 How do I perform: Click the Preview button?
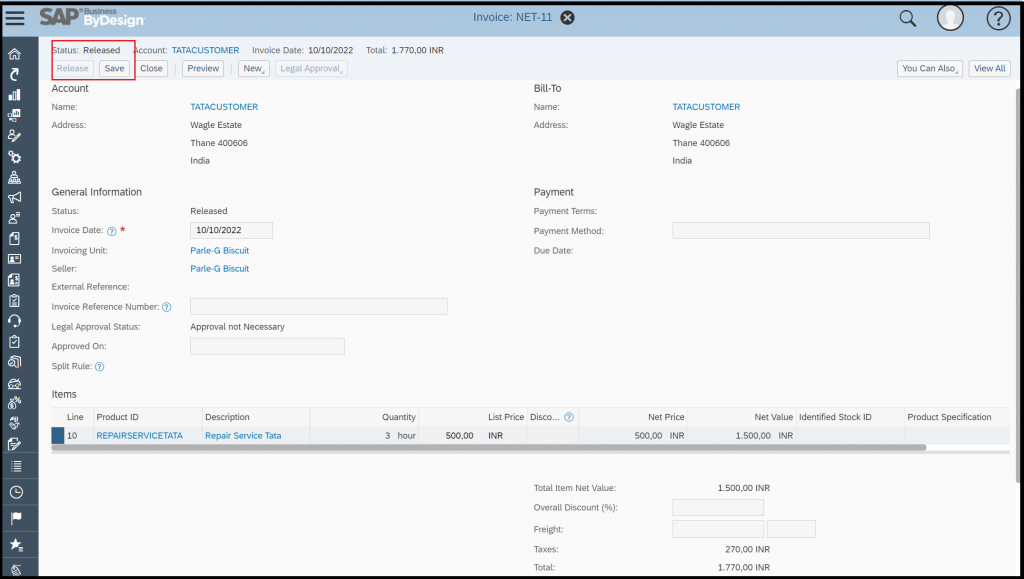click(x=203, y=69)
